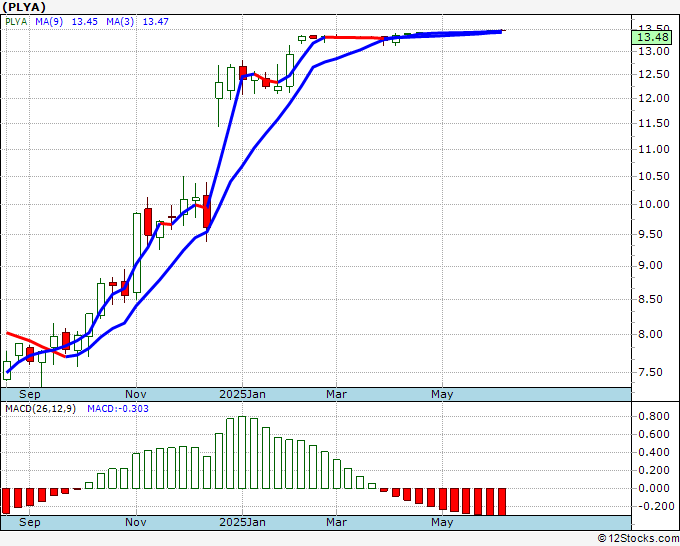
Task: Click Nov on the MACD panel date axis
Action: point(136,522)
